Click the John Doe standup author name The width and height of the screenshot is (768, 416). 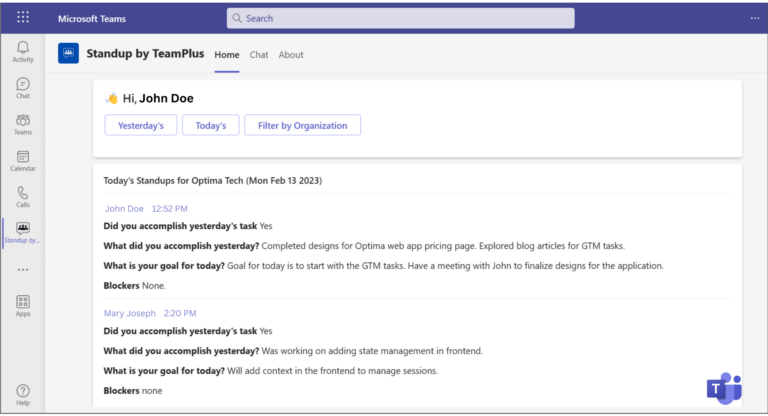(124, 209)
